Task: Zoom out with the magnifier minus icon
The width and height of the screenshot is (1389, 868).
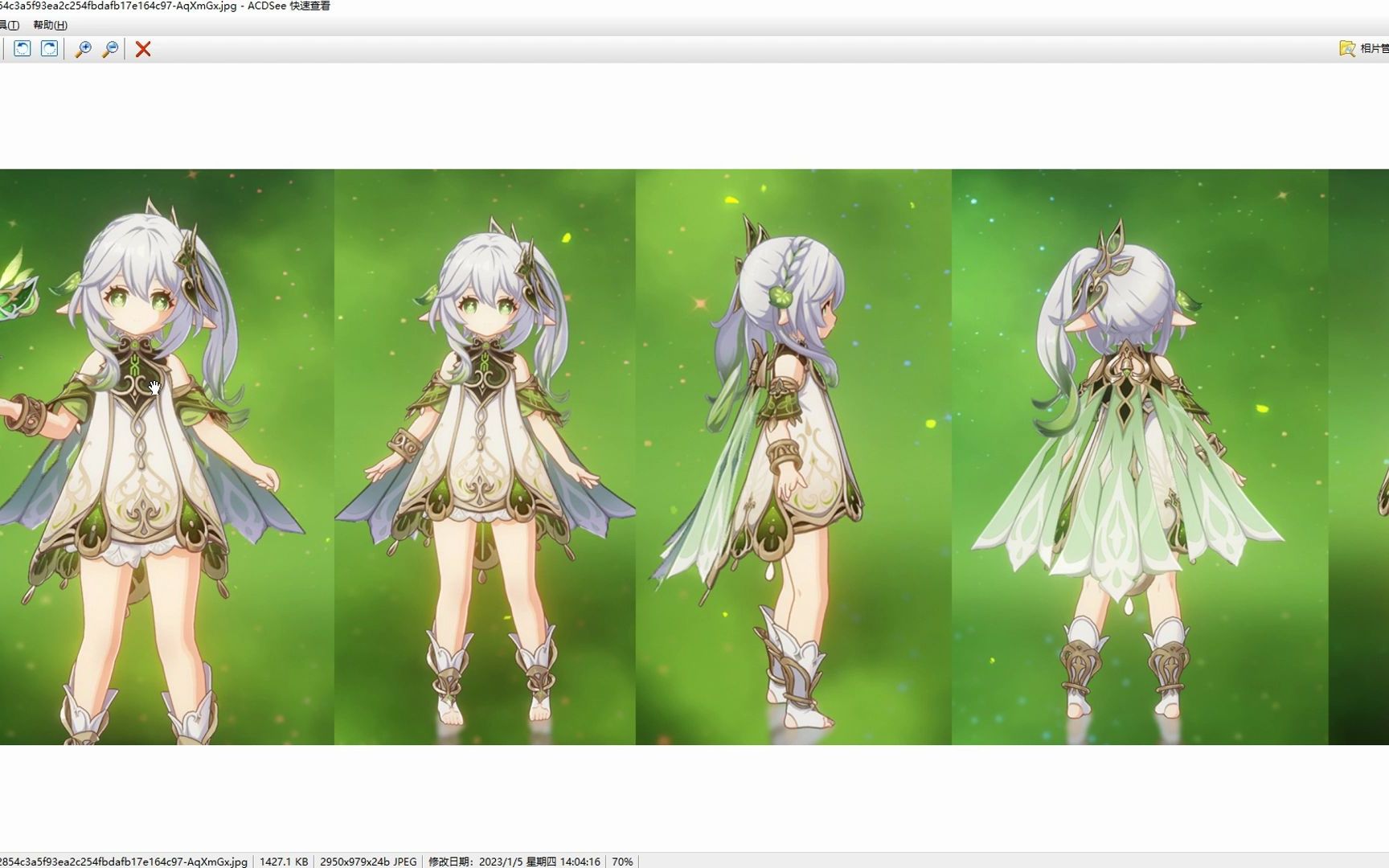Action: (110, 49)
